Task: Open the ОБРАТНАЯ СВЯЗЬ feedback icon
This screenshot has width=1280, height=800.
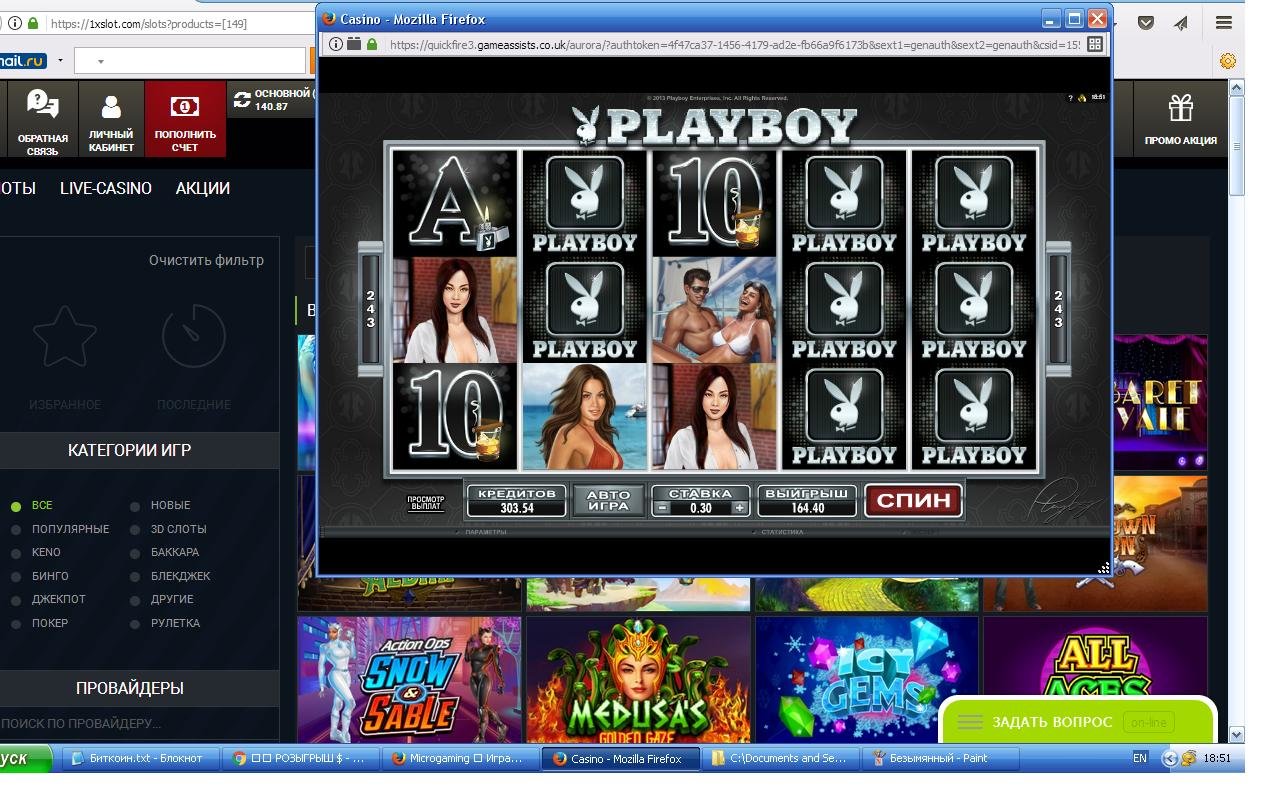Action: pyautogui.click(x=43, y=106)
